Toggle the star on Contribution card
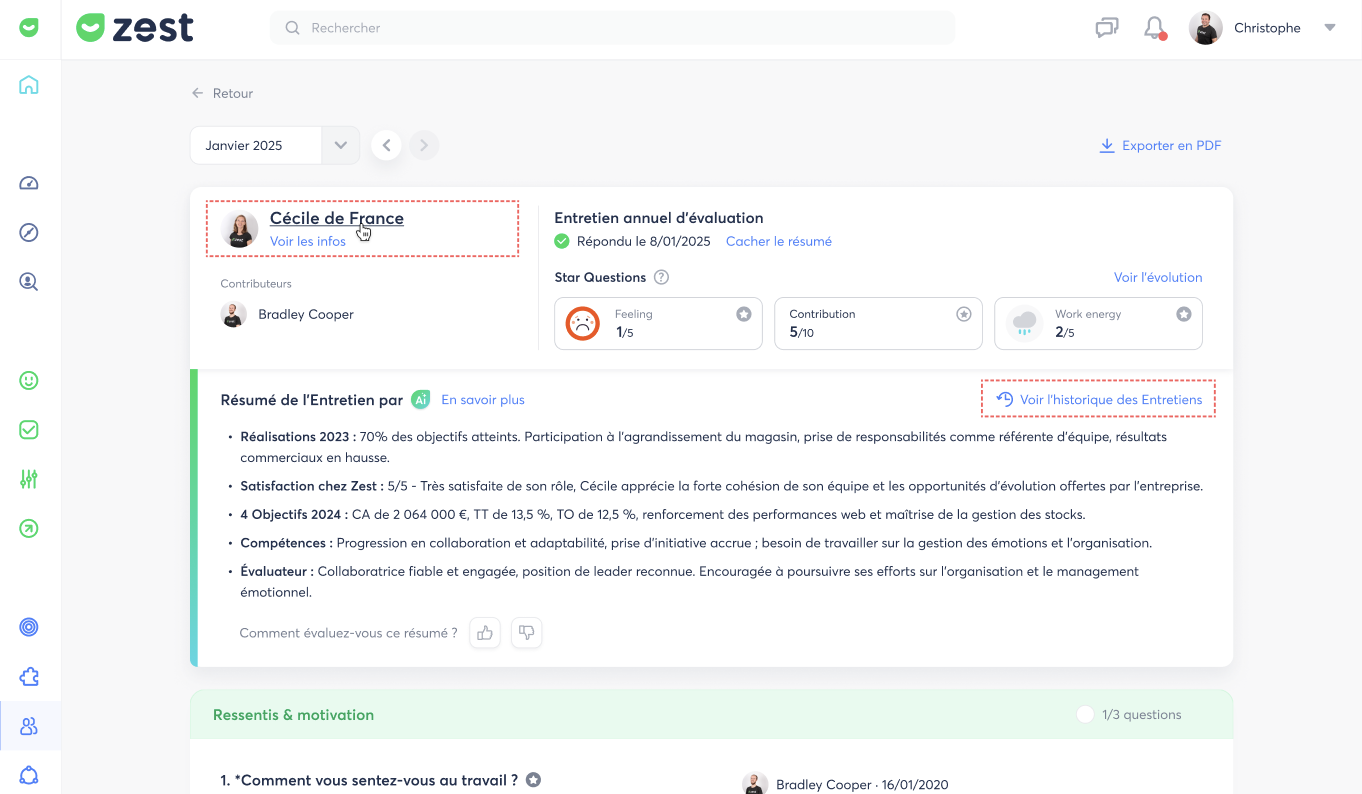 coord(964,314)
